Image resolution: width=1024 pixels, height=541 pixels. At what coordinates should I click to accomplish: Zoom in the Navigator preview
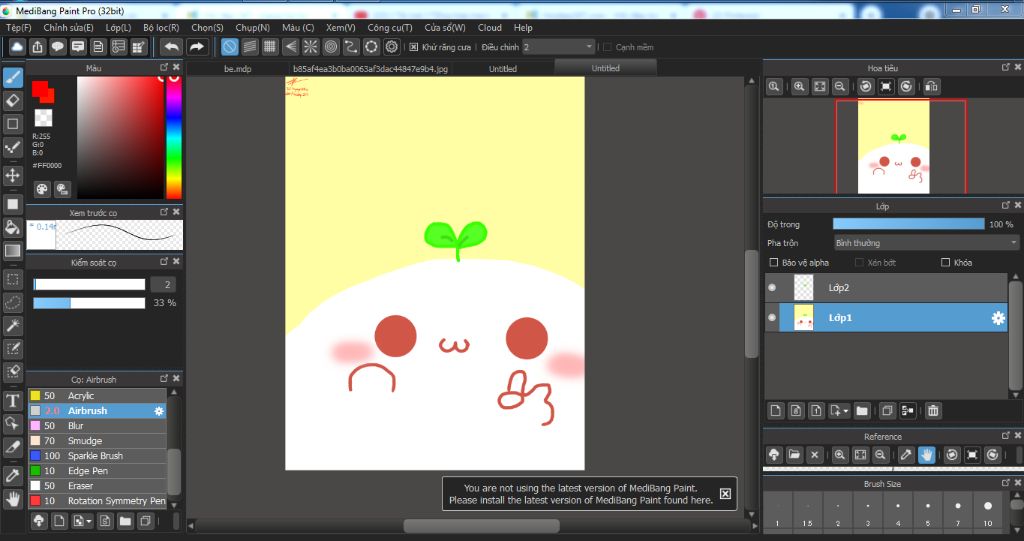(x=799, y=86)
